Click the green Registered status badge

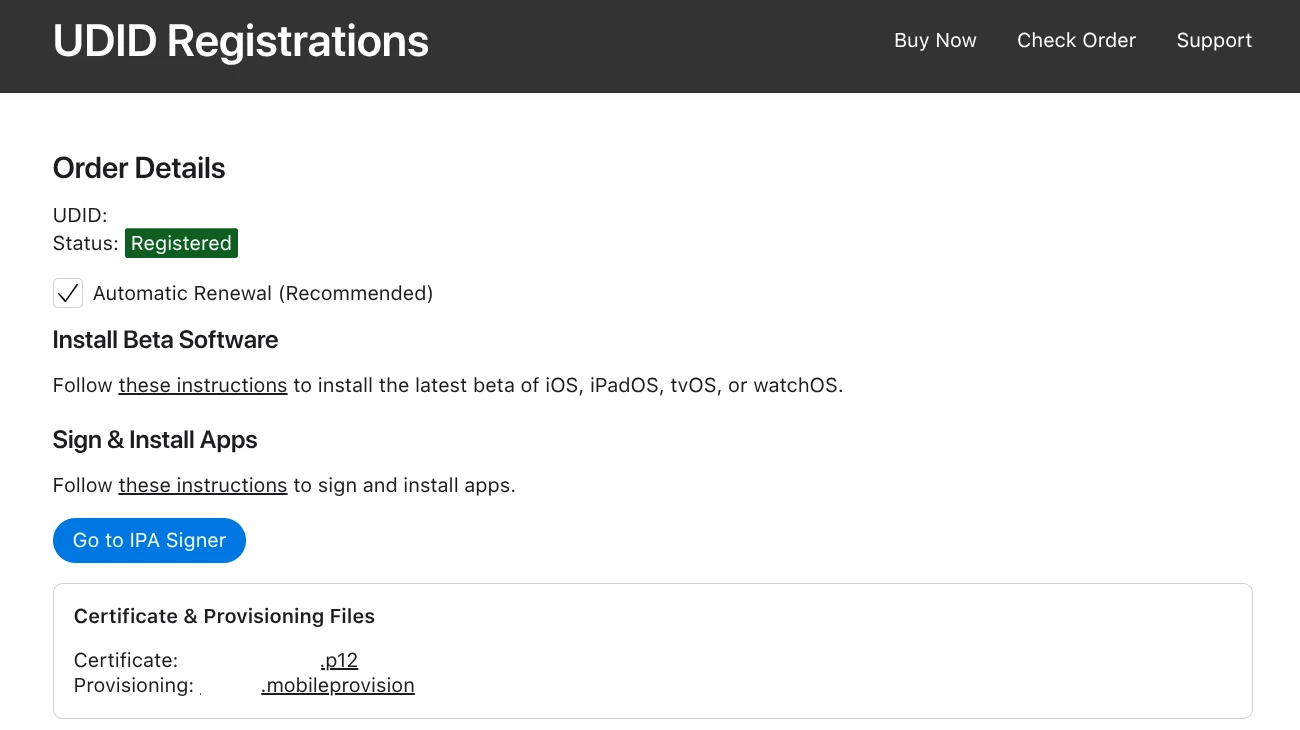pyautogui.click(x=181, y=243)
